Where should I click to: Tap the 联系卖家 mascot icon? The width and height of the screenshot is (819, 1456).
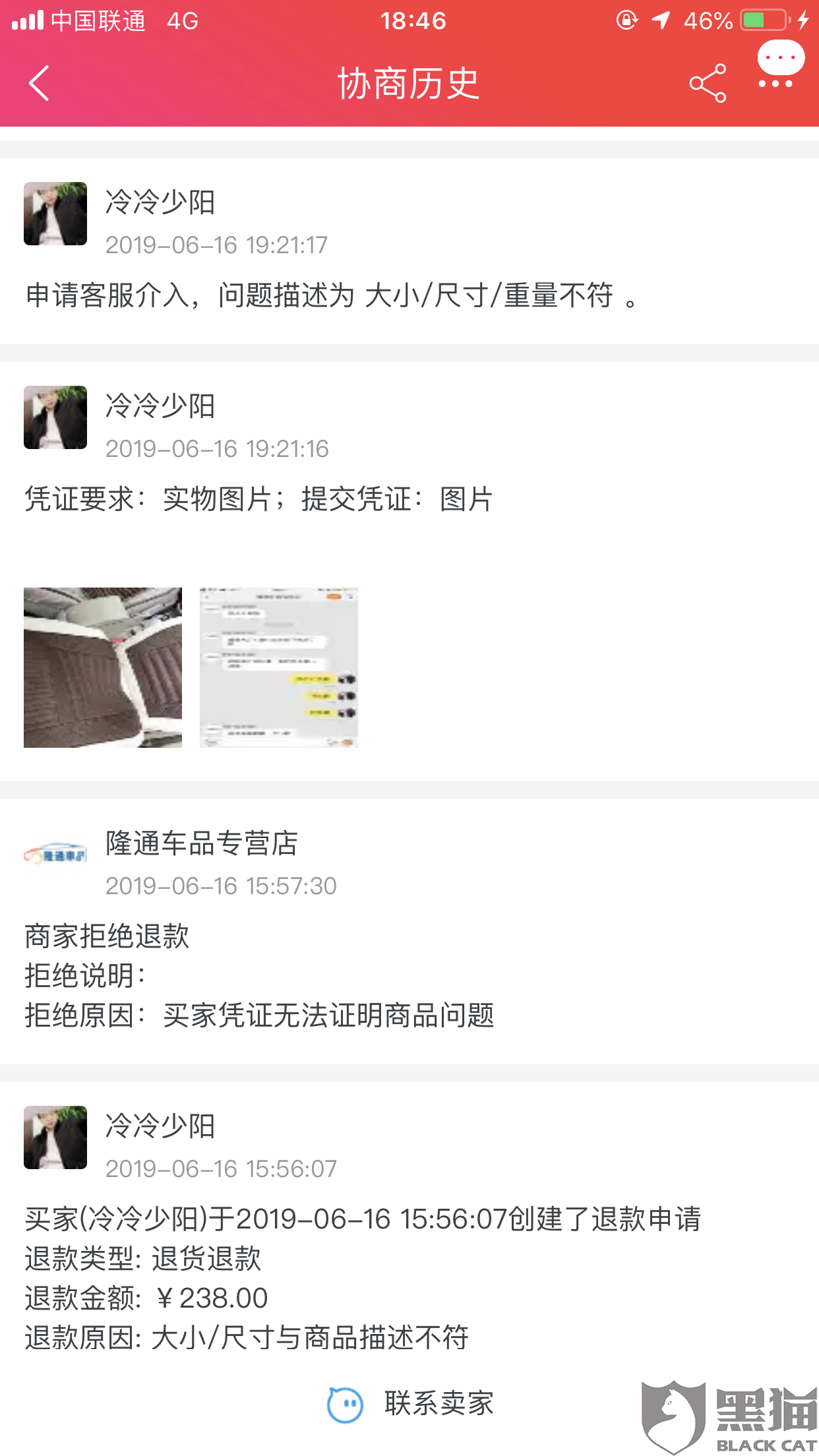pyautogui.click(x=345, y=1405)
